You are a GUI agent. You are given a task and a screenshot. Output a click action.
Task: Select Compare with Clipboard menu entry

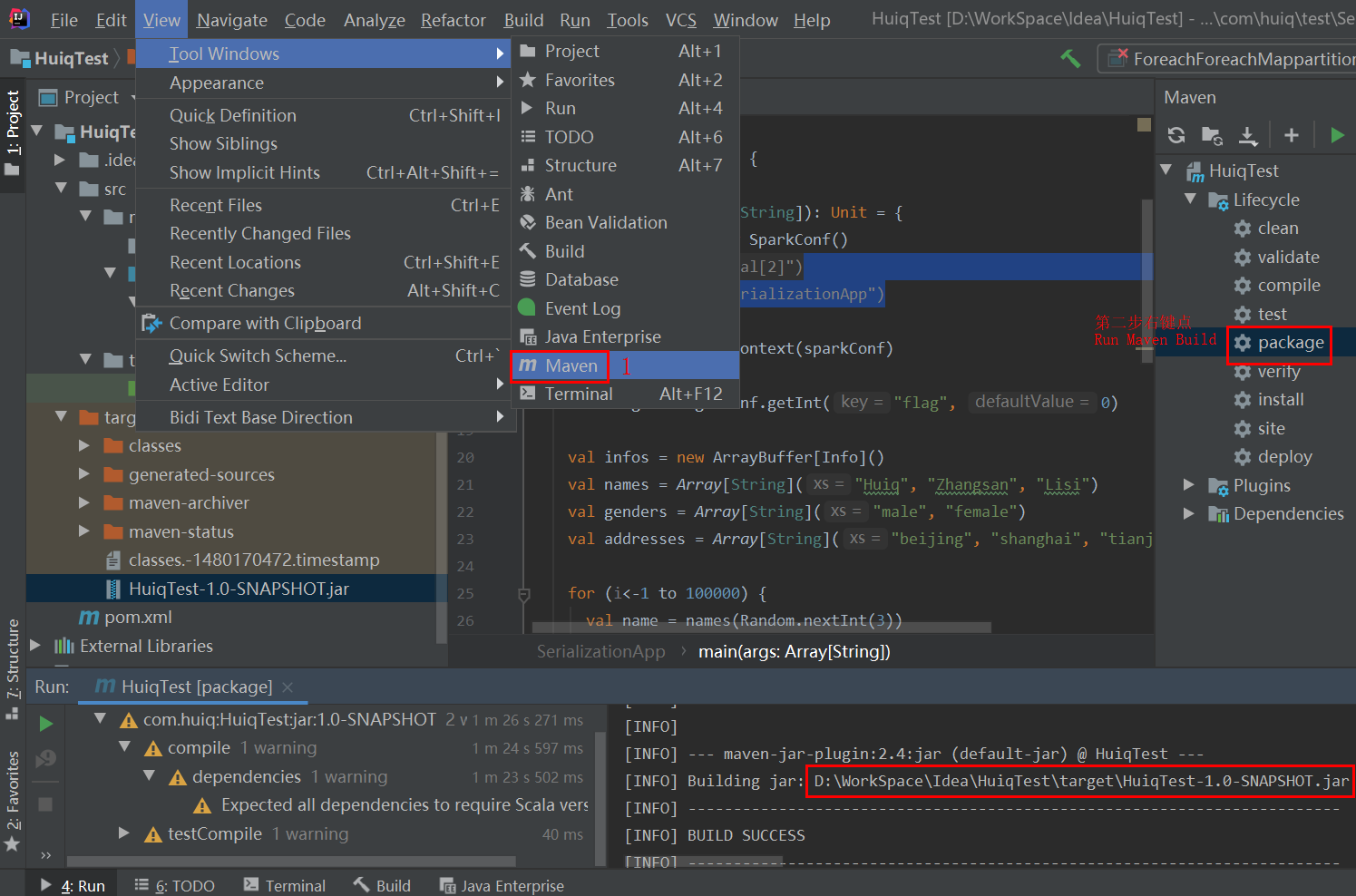[x=325, y=324]
